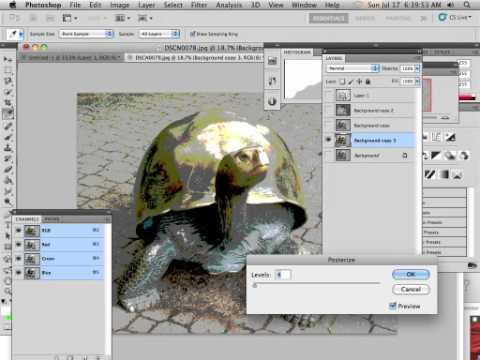Click OK in Posterize dialog
Screen dimensions: 480x360
click(x=411, y=274)
